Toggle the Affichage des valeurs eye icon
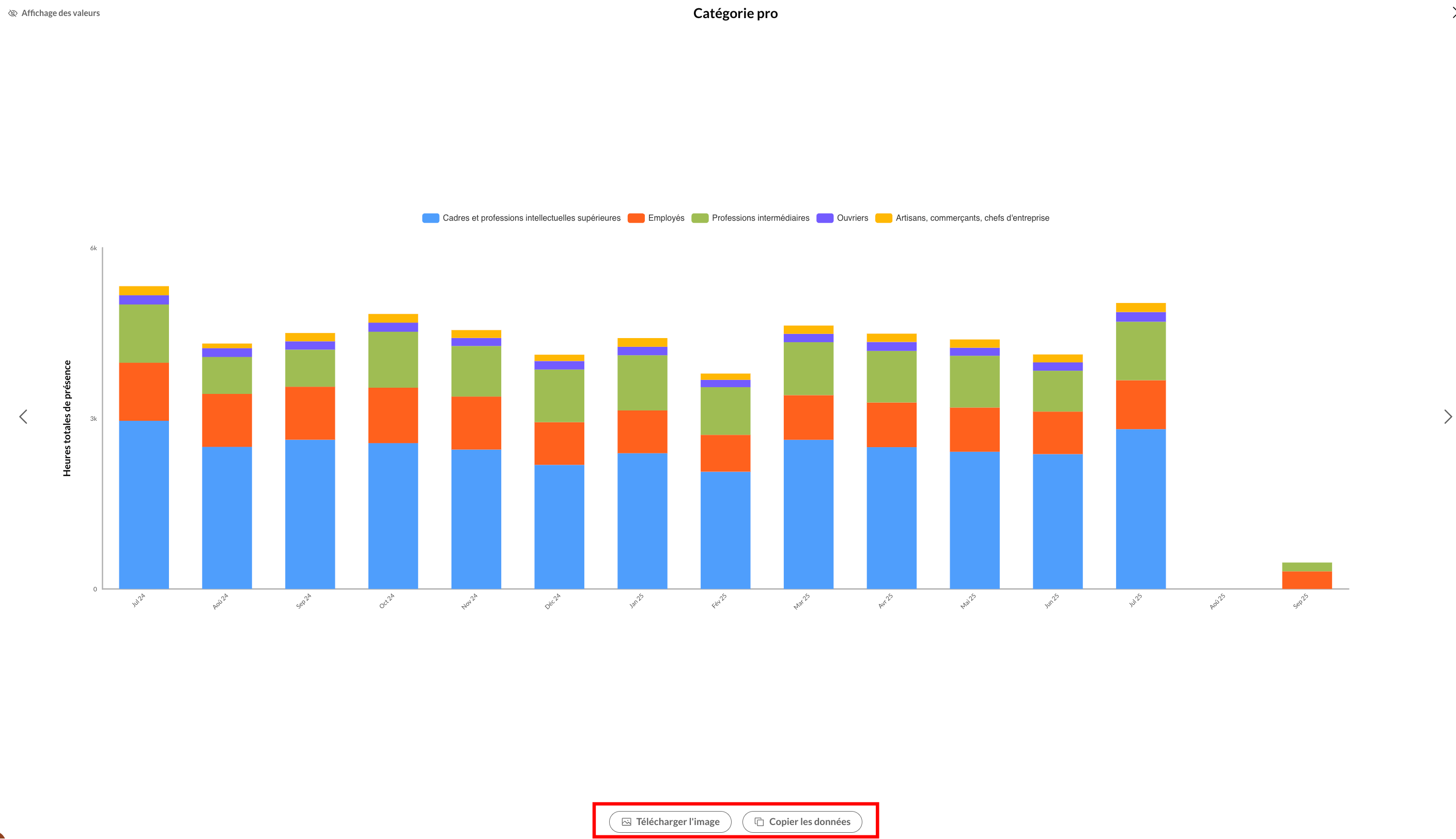The image size is (1456, 839). tap(13, 13)
